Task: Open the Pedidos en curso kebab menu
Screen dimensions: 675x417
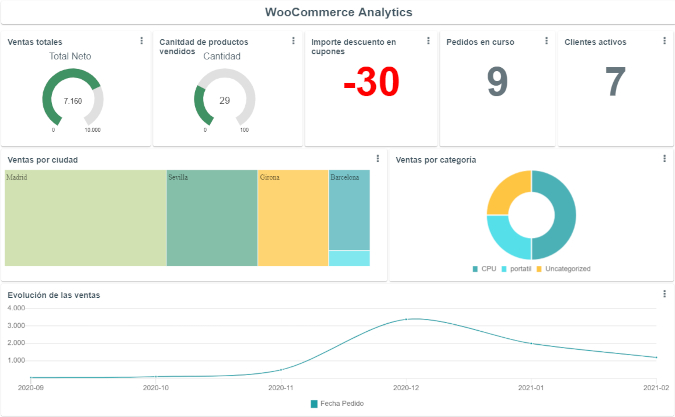Action: [546, 41]
